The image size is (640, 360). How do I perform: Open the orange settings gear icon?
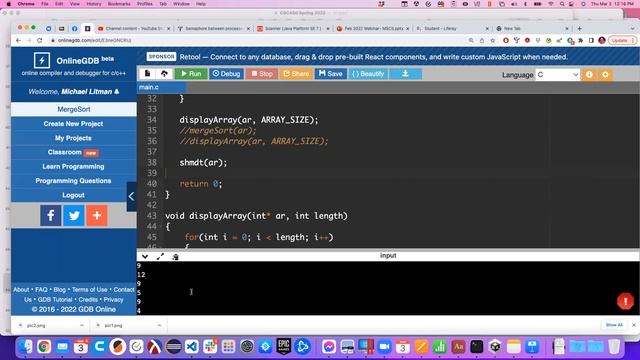(x=605, y=75)
